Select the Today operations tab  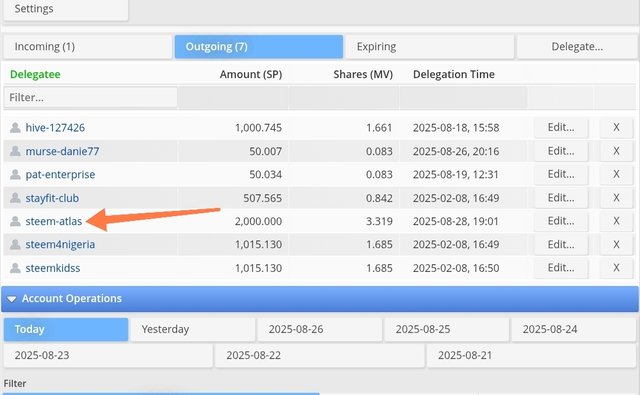pyautogui.click(x=66, y=329)
